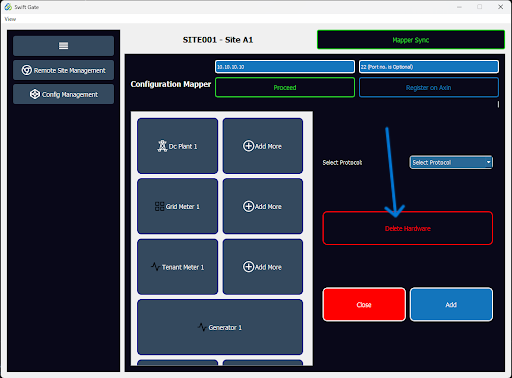Maximize the Swift Gate window

(x=480, y=7)
